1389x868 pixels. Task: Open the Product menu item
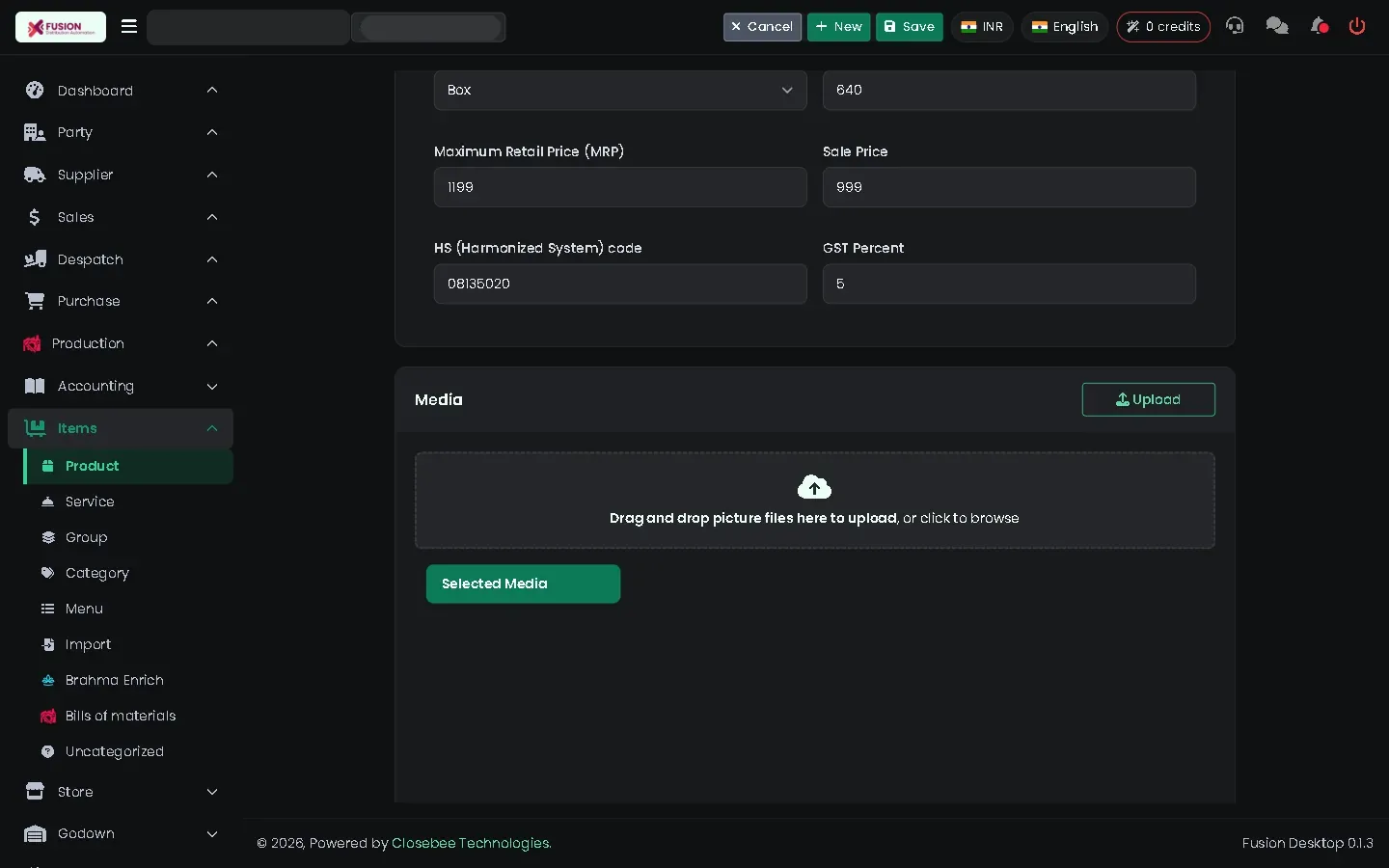point(128,466)
